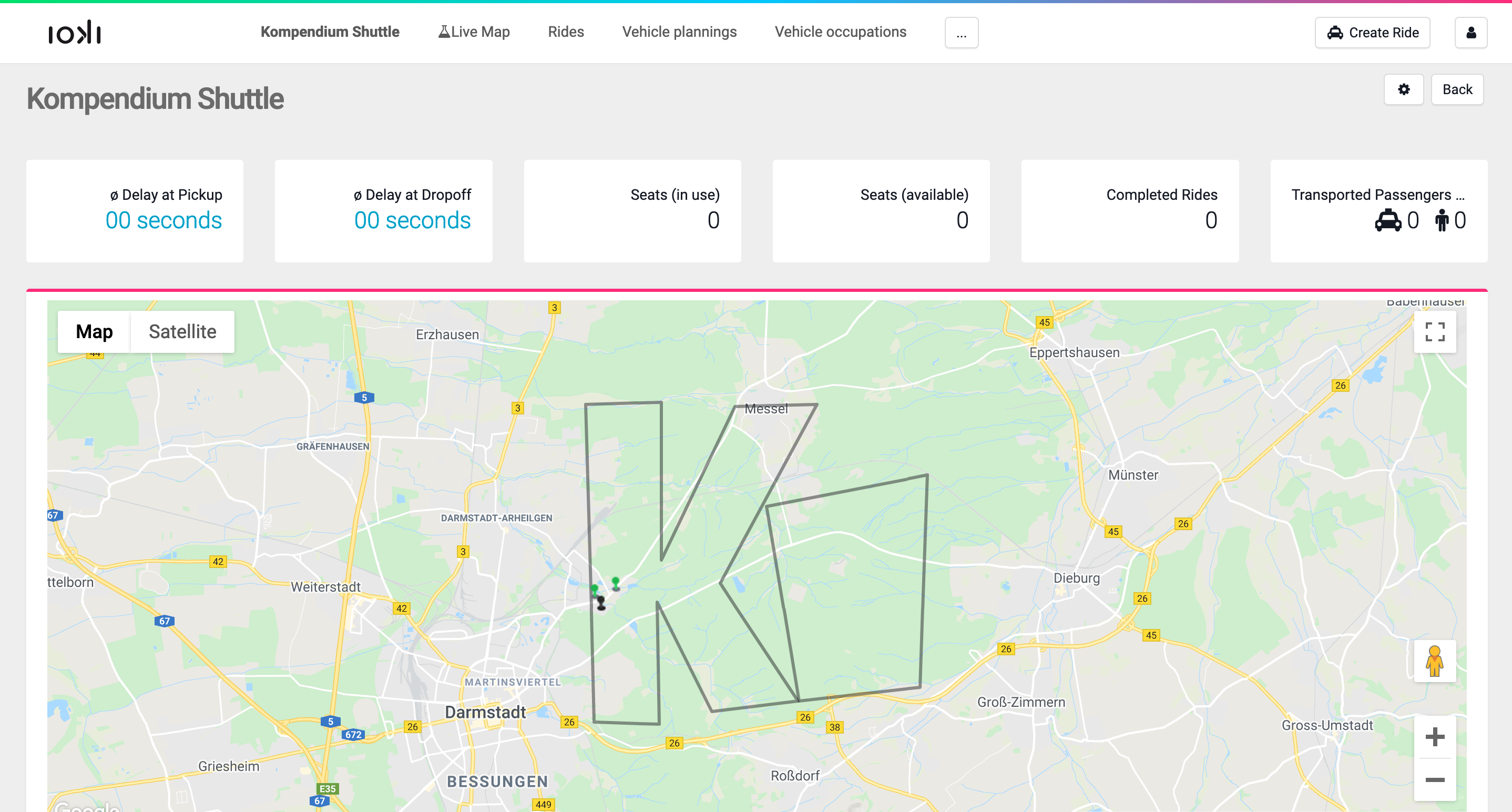Image resolution: width=1512 pixels, height=812 pixels.
Task: Click the Completed Rides card
Action: tap(1130, 211)
